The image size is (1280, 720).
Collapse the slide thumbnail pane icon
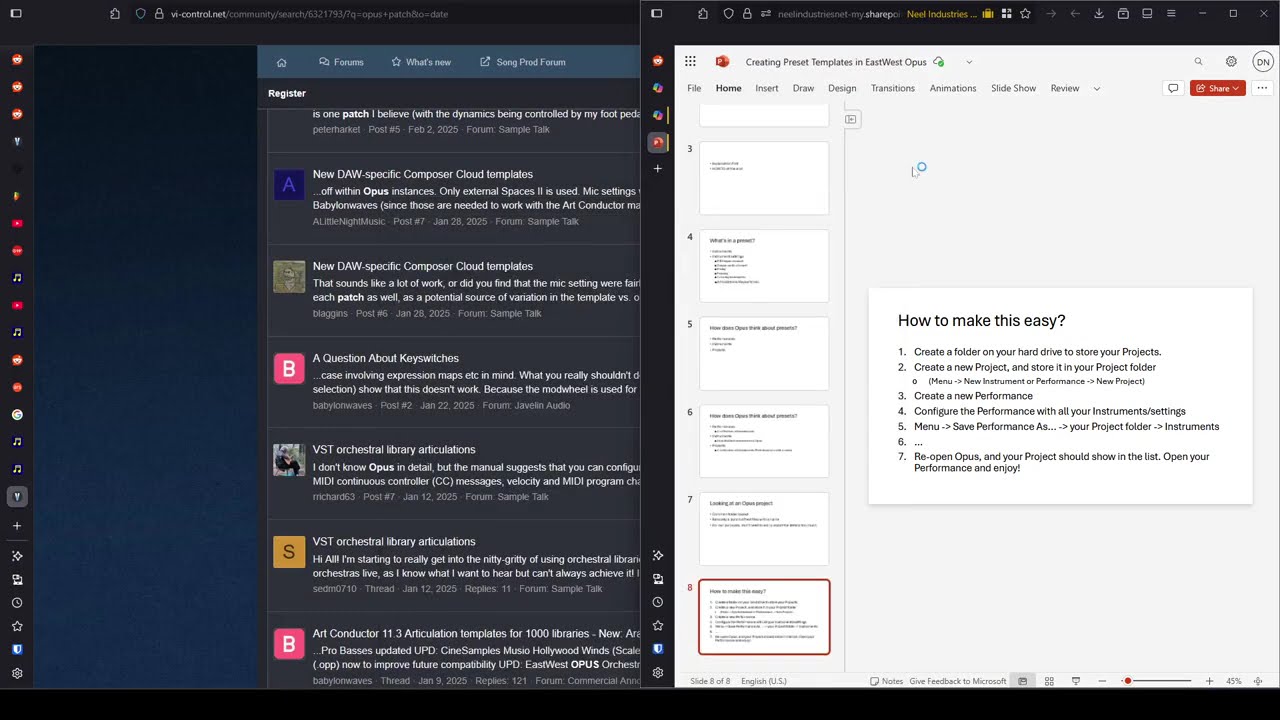coord(851,119)
